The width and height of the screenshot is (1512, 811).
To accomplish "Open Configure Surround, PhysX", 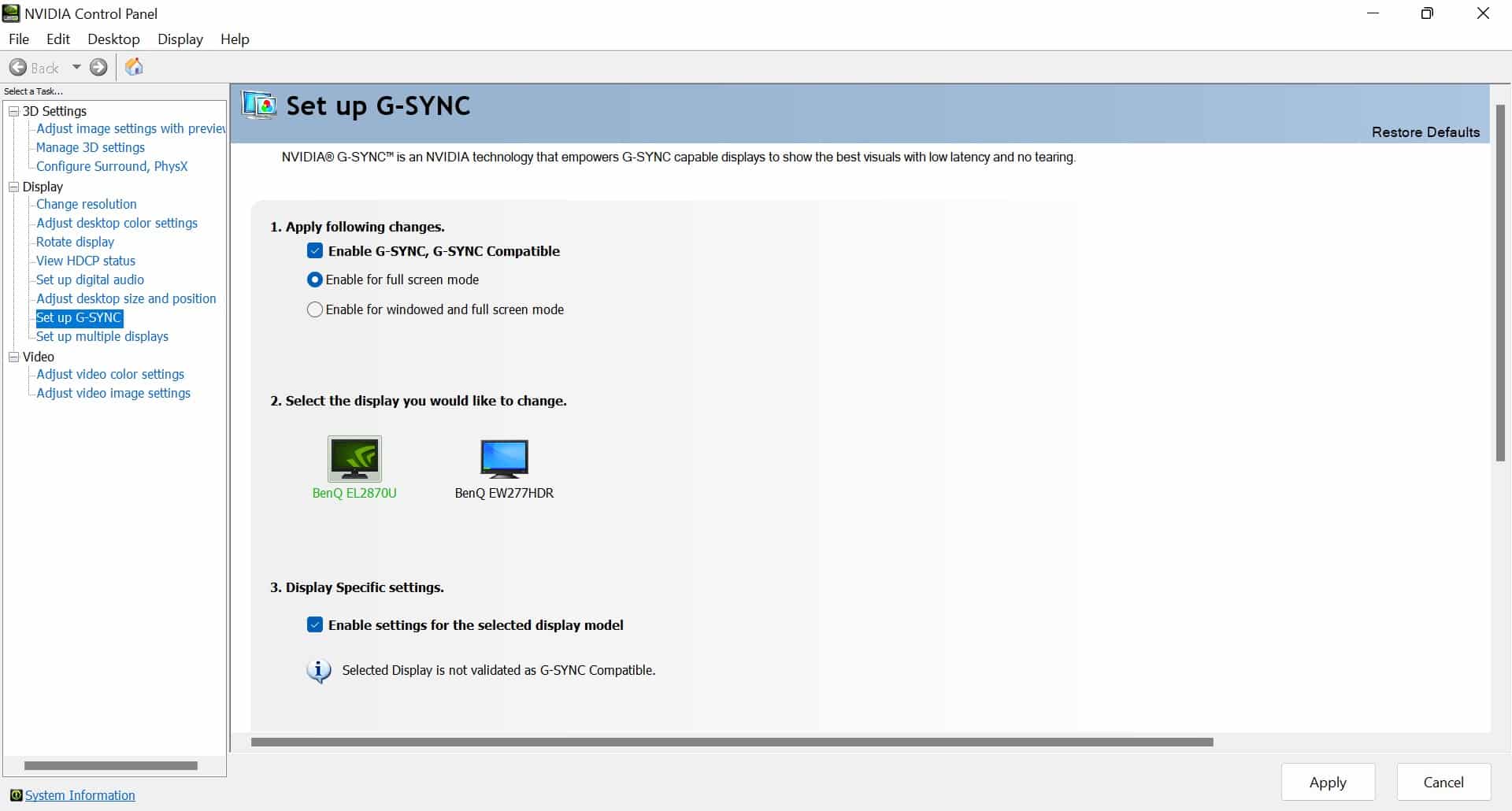I will click(x=112, y=166).
